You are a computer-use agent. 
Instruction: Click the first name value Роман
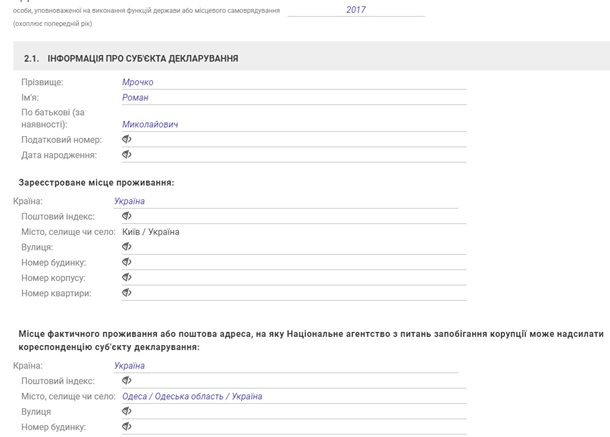(135, 97)
